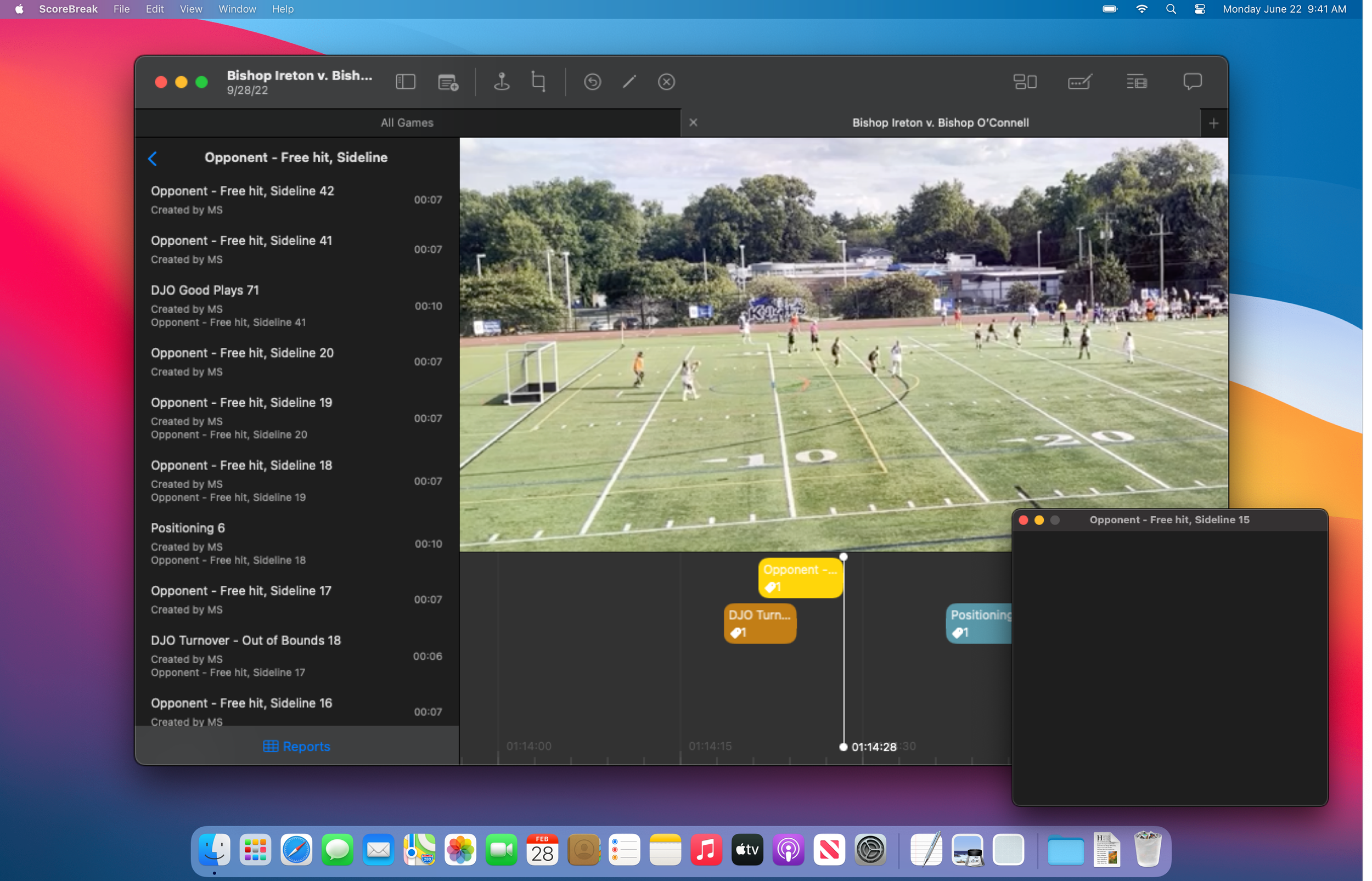Open the list detail panel icon

coord(1136,82)
